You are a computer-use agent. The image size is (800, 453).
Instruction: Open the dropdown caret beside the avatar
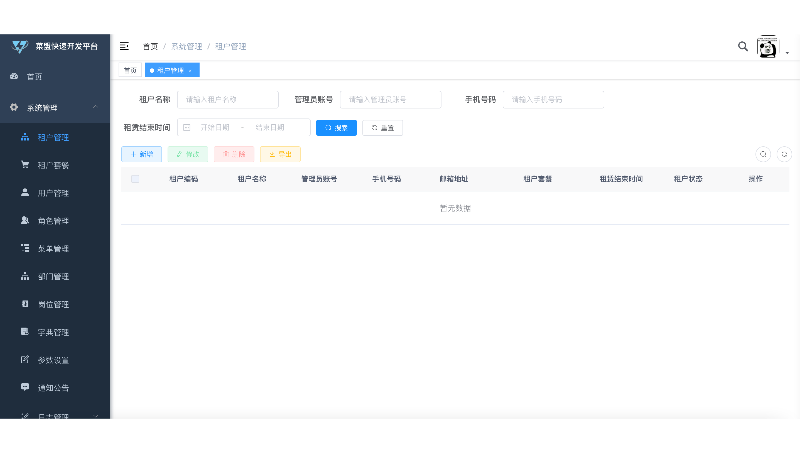[x=787, y=53]
